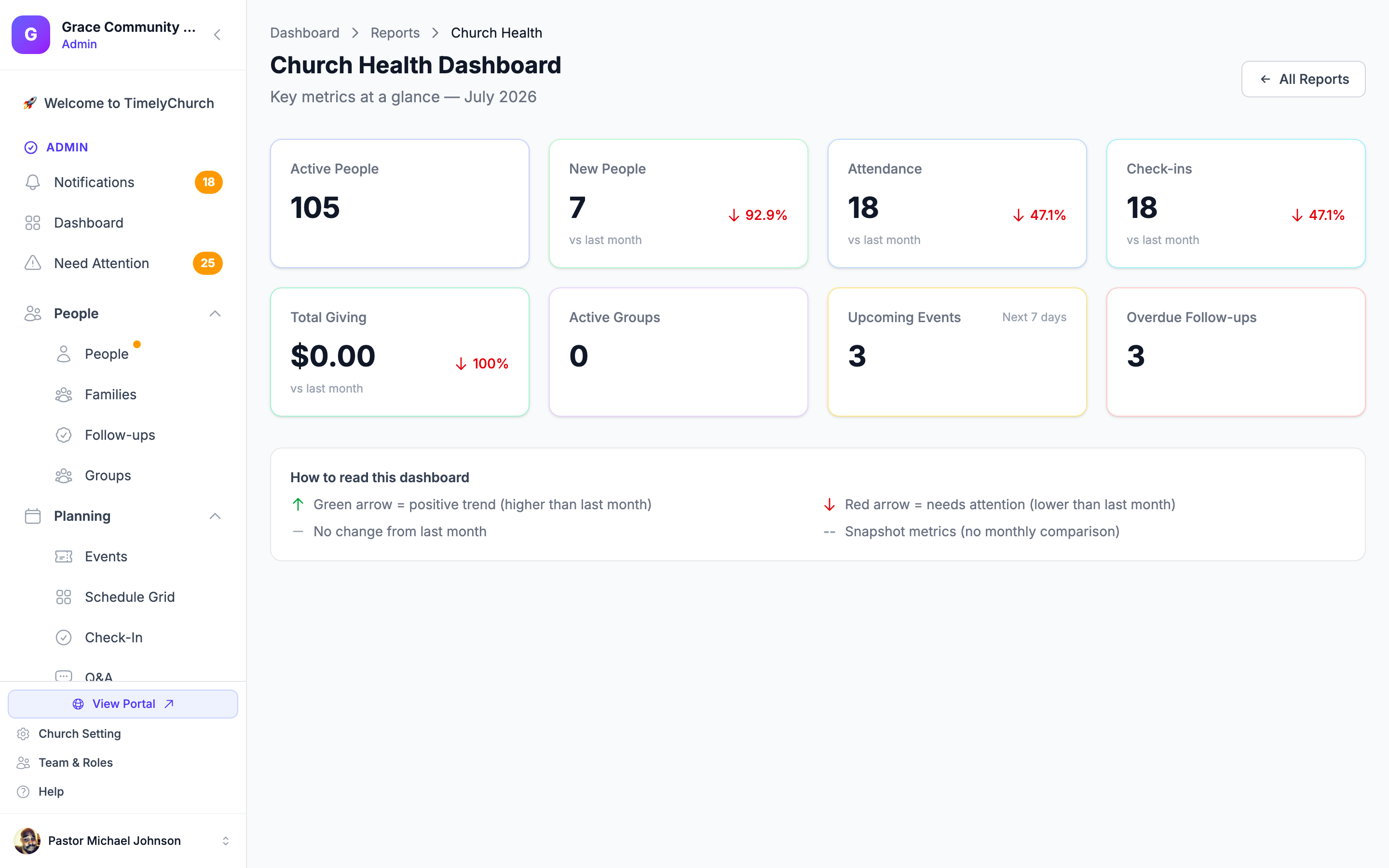The width and height of the screenshot is (1389, 868).
Task: Click the Families icon
Action: pos(64,394)
